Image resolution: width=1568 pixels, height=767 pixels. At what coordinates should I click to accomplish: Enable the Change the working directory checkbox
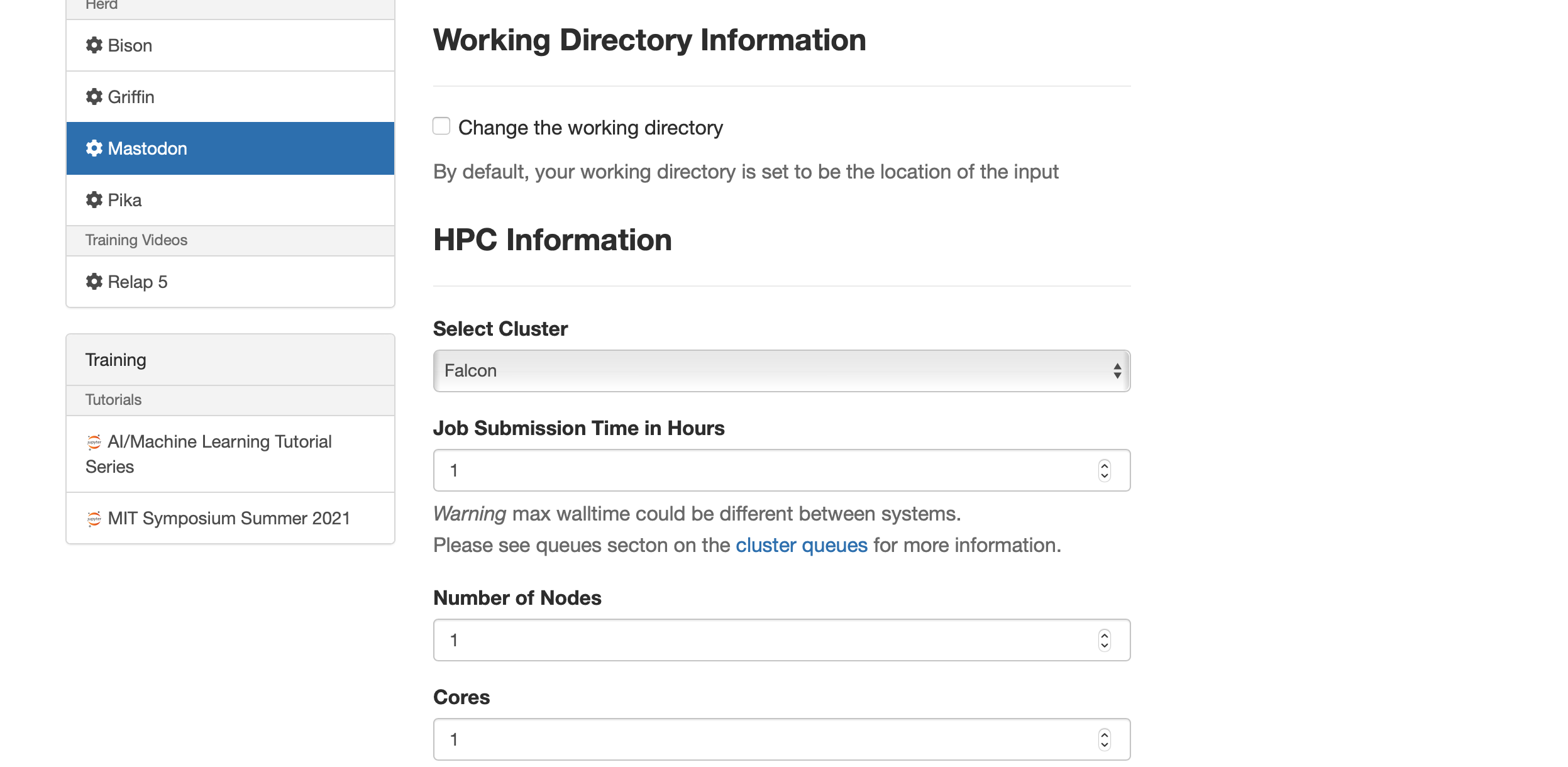click(441, 126)
